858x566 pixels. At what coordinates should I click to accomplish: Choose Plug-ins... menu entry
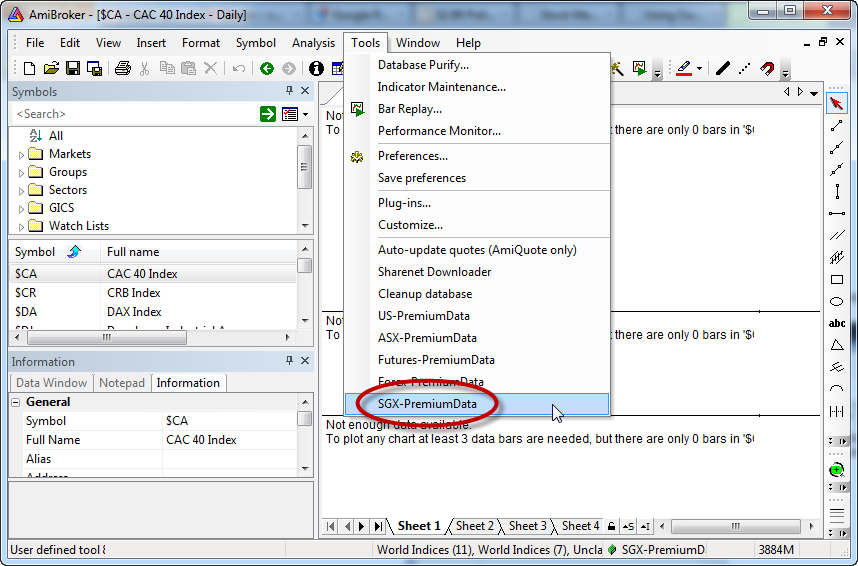point(477,203)
